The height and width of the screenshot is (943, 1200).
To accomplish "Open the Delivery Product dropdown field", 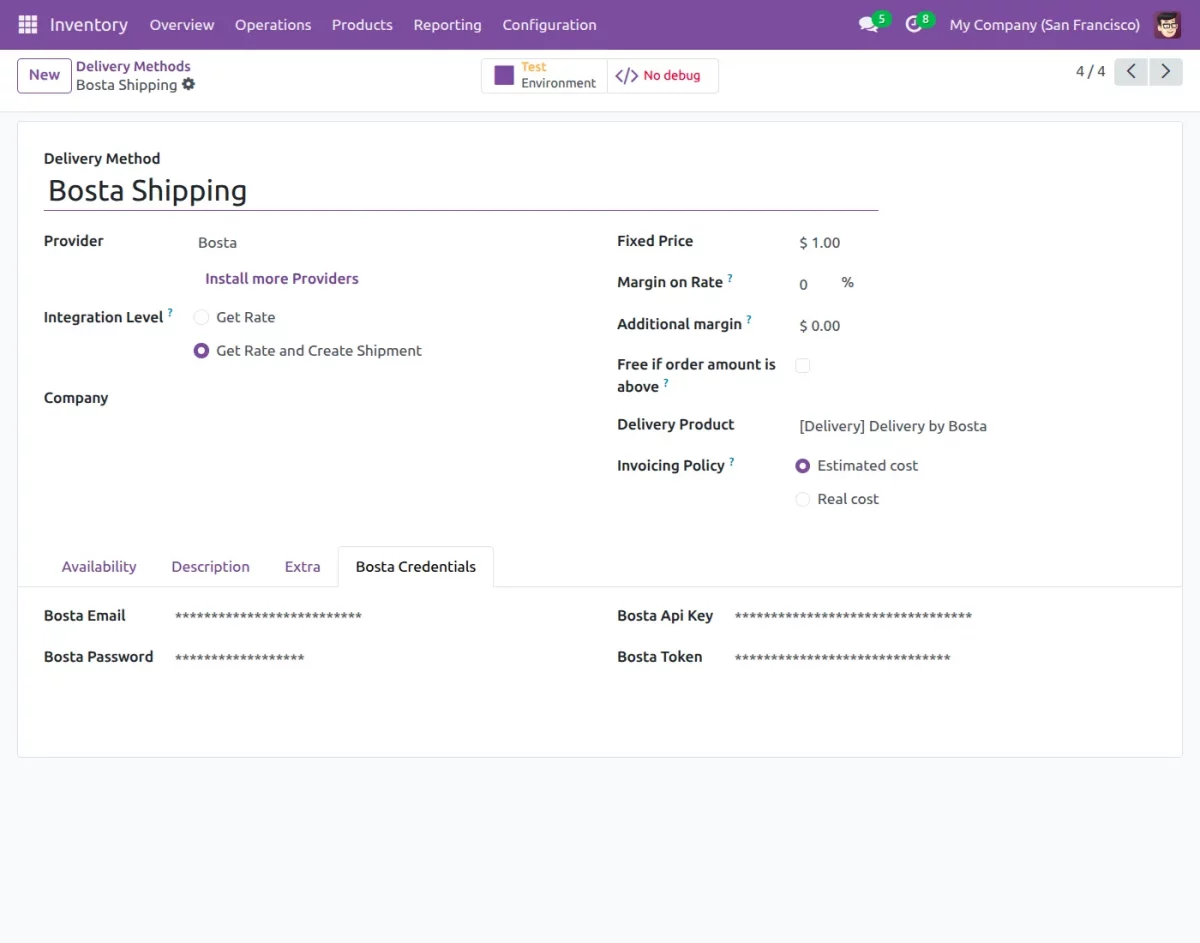I will coord(970,426).
